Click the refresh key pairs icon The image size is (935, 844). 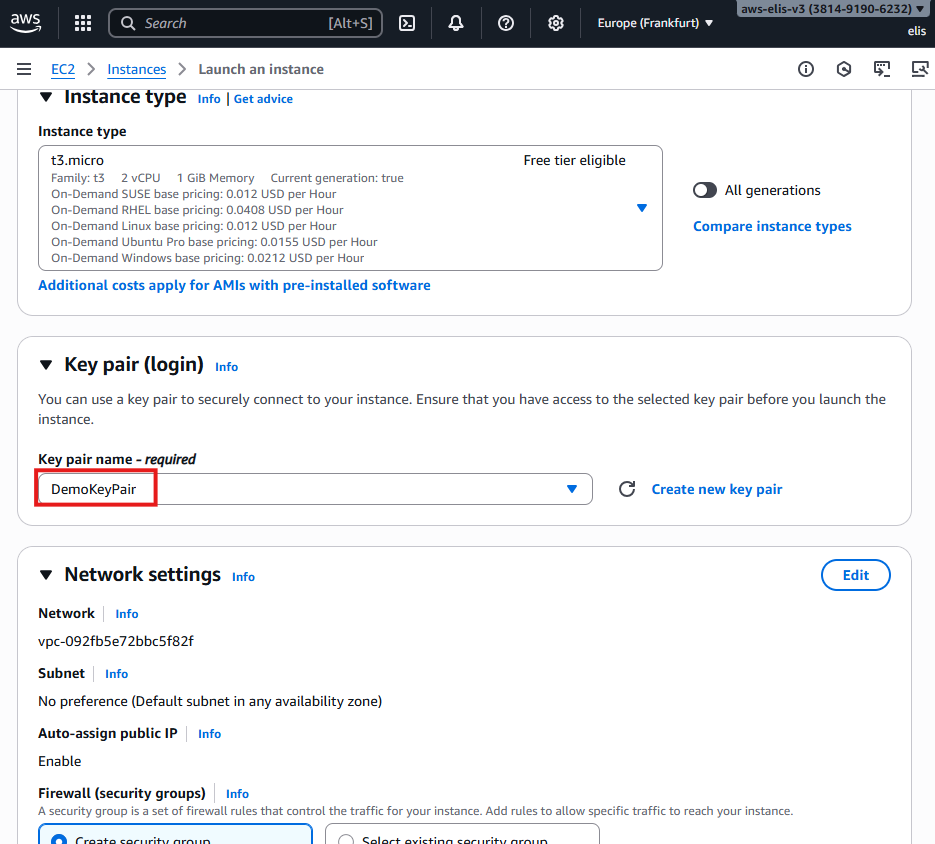coord(627,489)
